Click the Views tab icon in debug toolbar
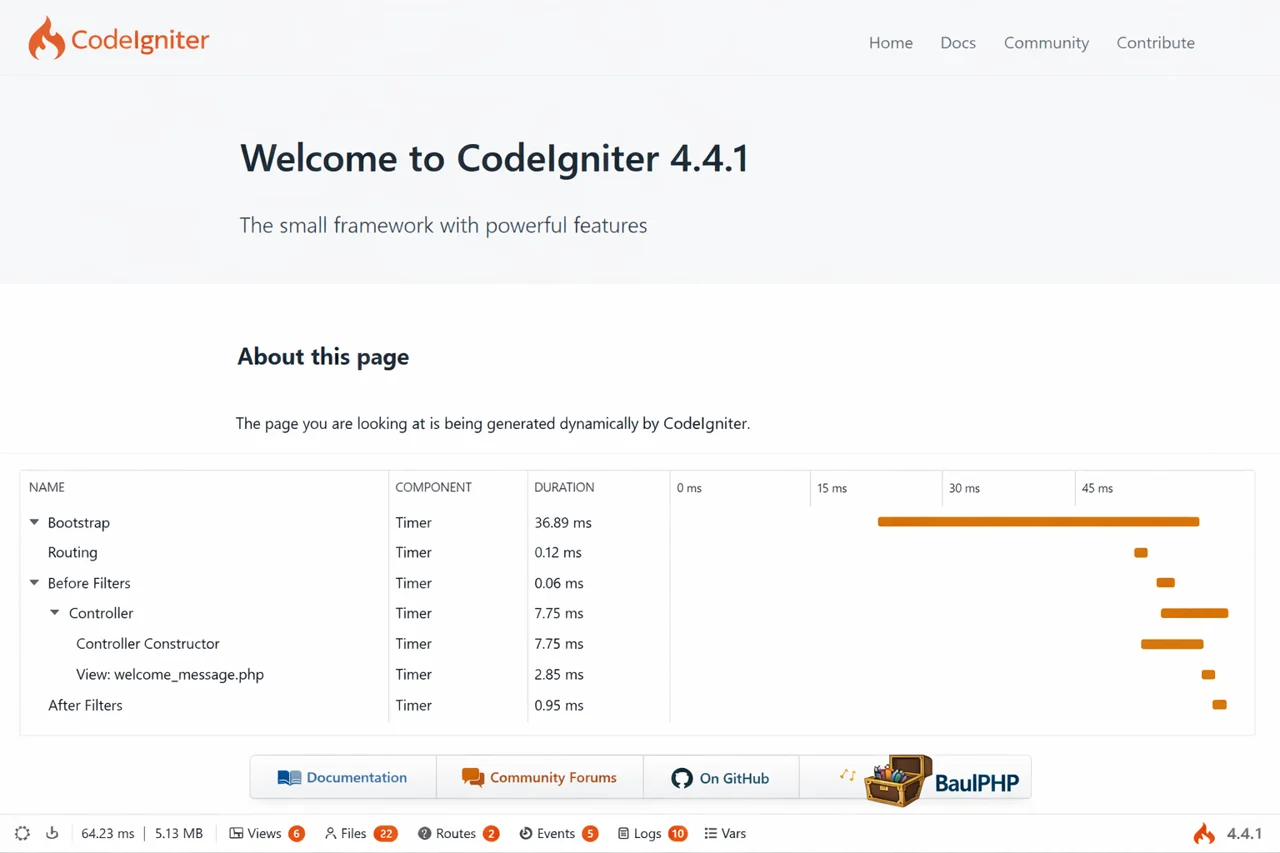 236,833
